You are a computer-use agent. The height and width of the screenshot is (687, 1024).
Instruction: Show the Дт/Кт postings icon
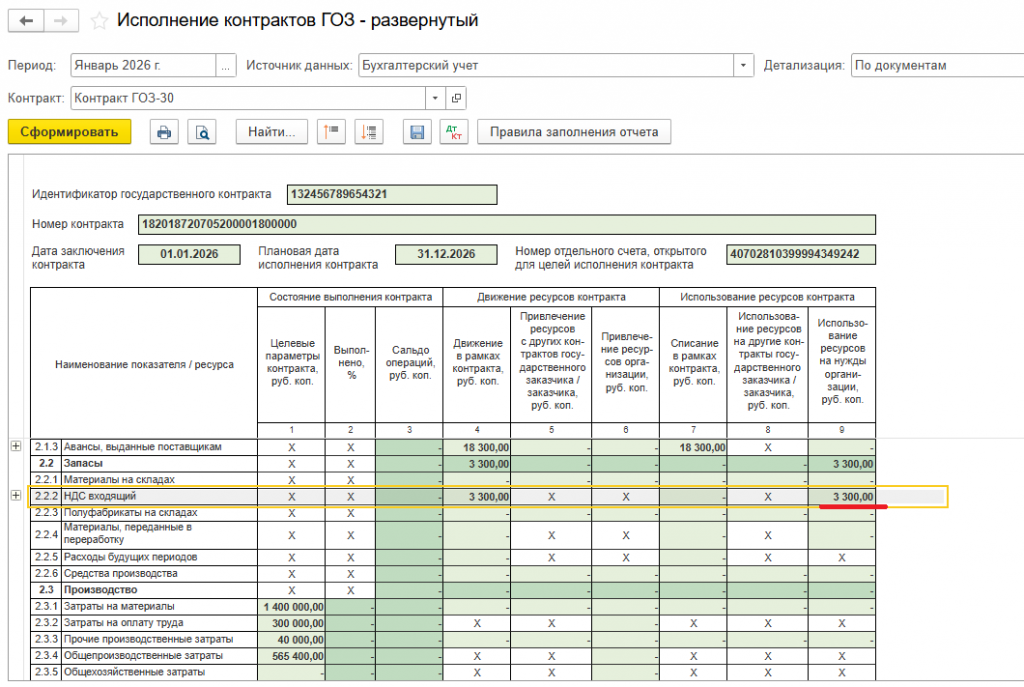(454, 132)
